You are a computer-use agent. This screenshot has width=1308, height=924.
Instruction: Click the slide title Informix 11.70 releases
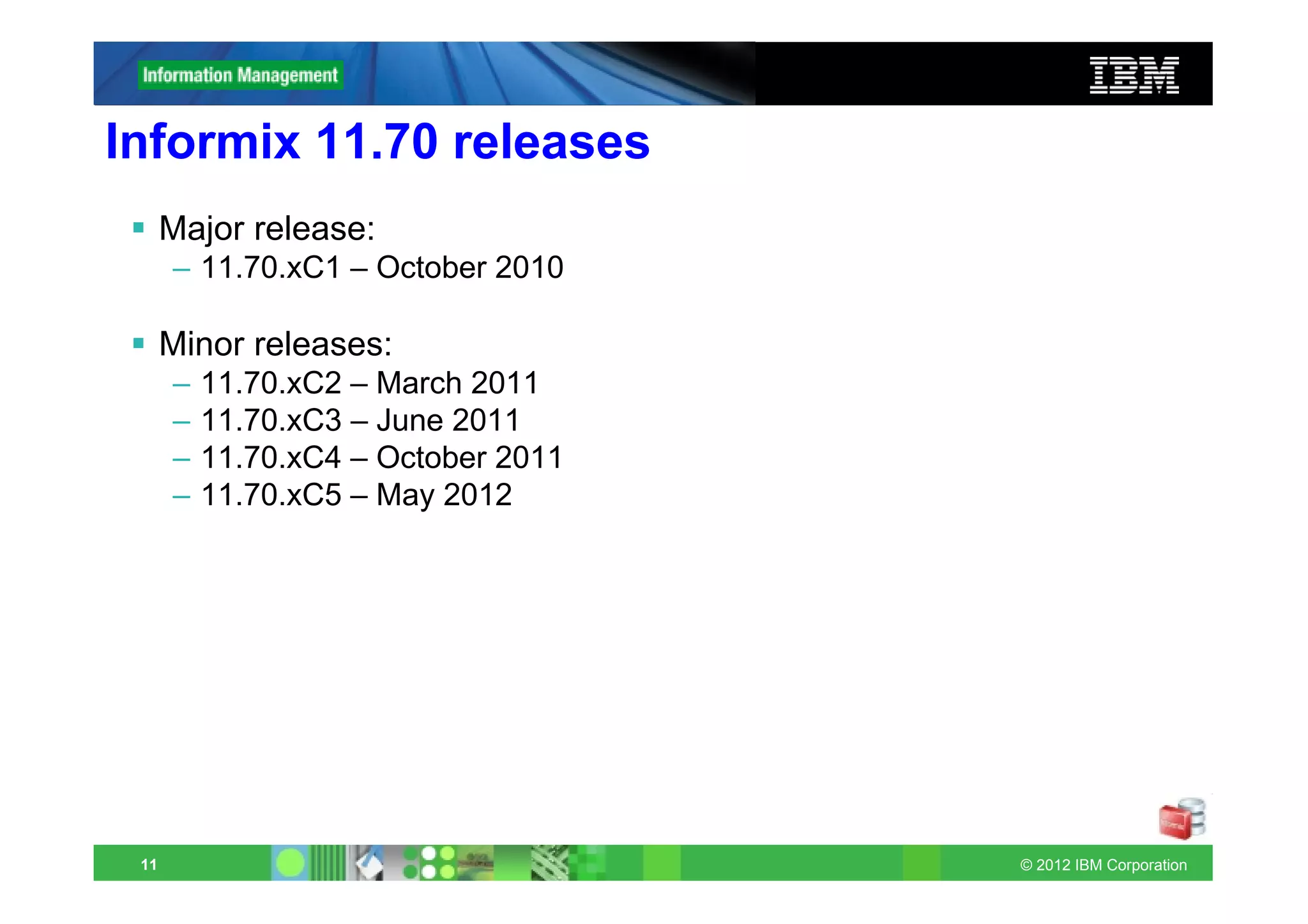[377, 141]
